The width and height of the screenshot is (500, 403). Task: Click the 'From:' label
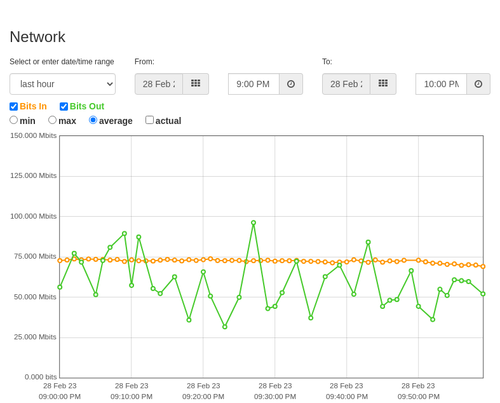click(144, 62)
